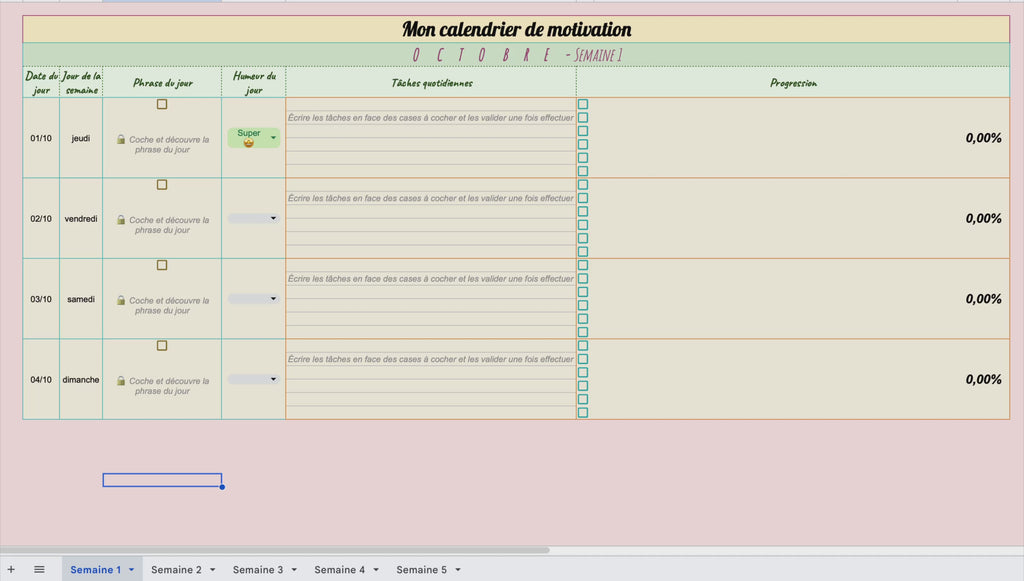
Task: Click jeudi's task instruction line
Action: point(430,118)
